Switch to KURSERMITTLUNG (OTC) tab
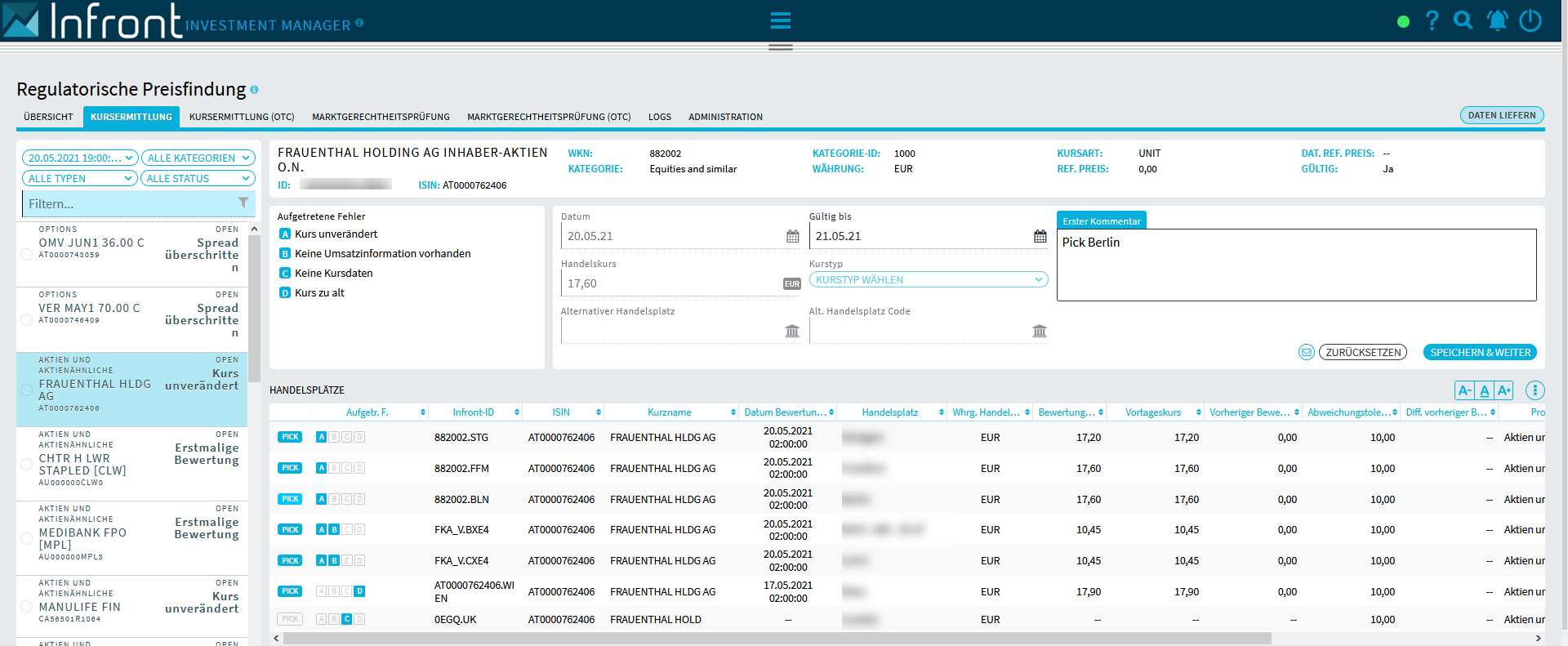 [x=242, y=117]
